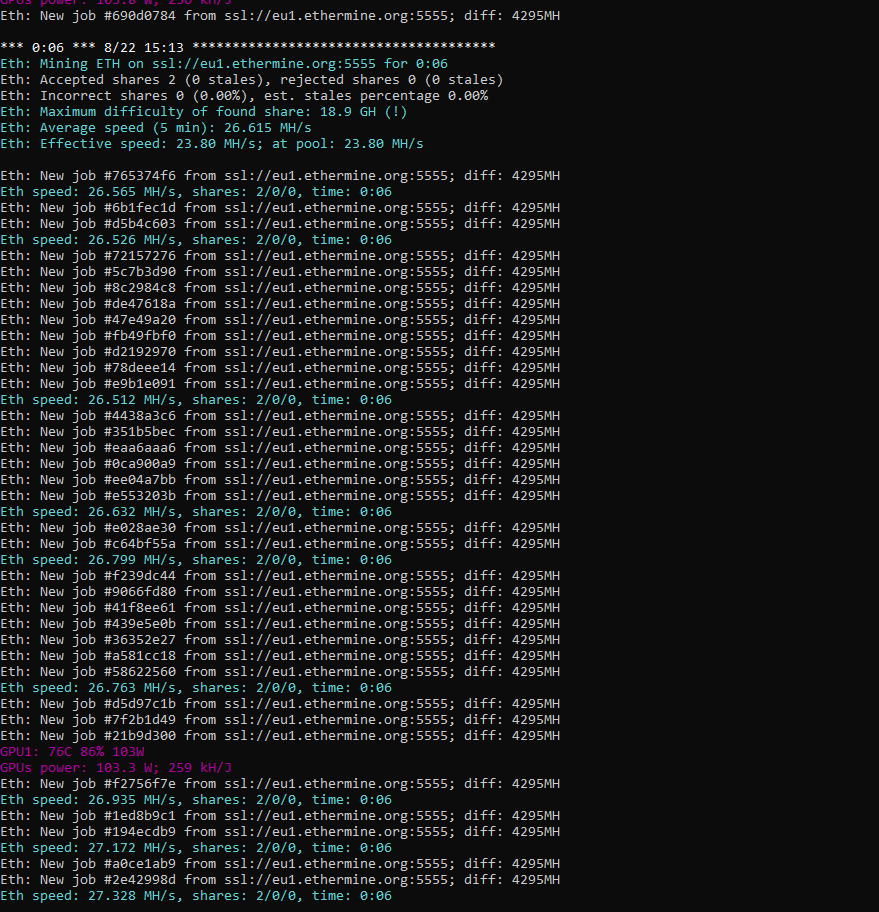The width and height of the screenshot is (879, 912).
Task: Select the line with job #4438a3c6
Action: point(280,415)
